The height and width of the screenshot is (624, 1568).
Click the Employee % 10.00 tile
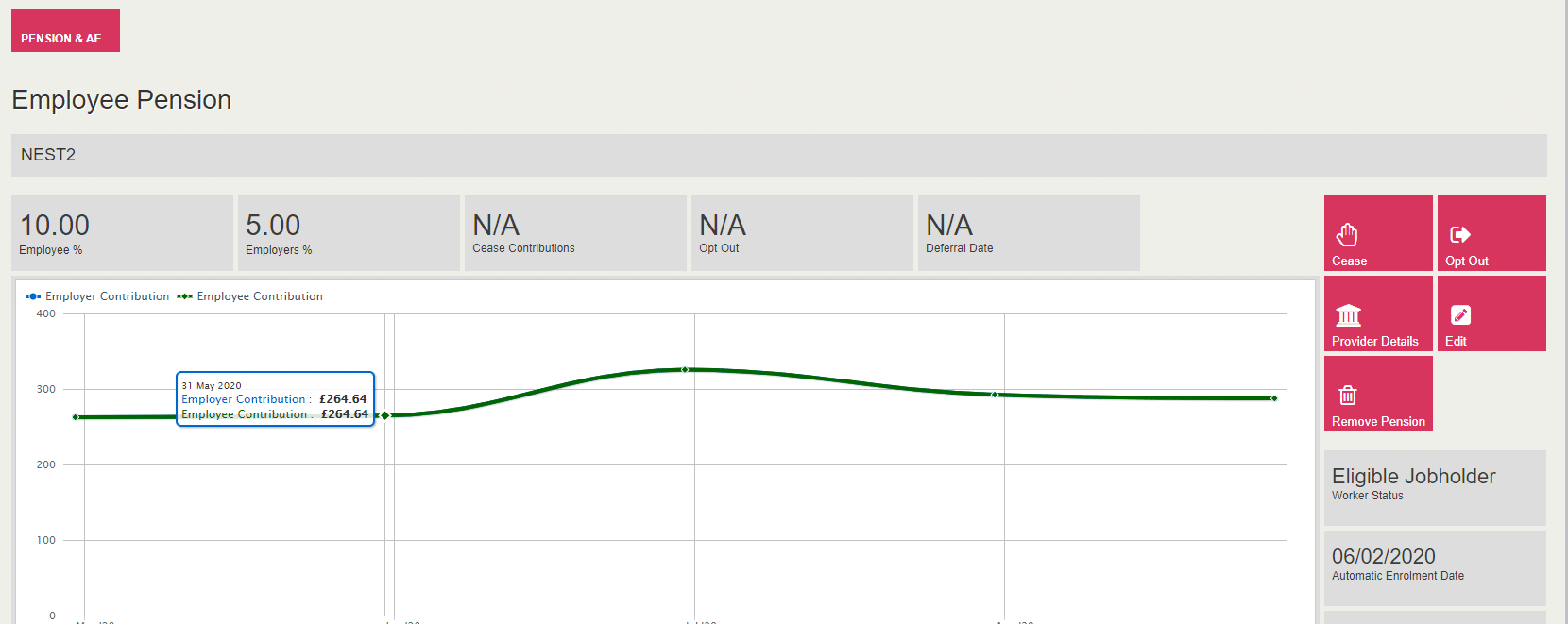point(122,233)
